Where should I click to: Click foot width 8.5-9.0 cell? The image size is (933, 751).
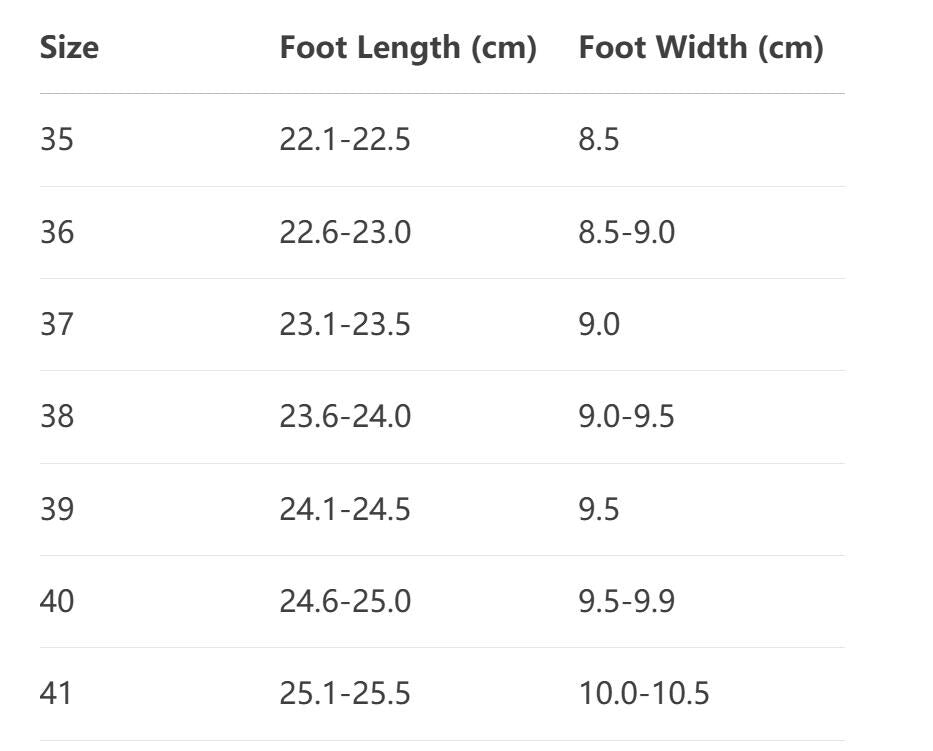click(627, 232)
